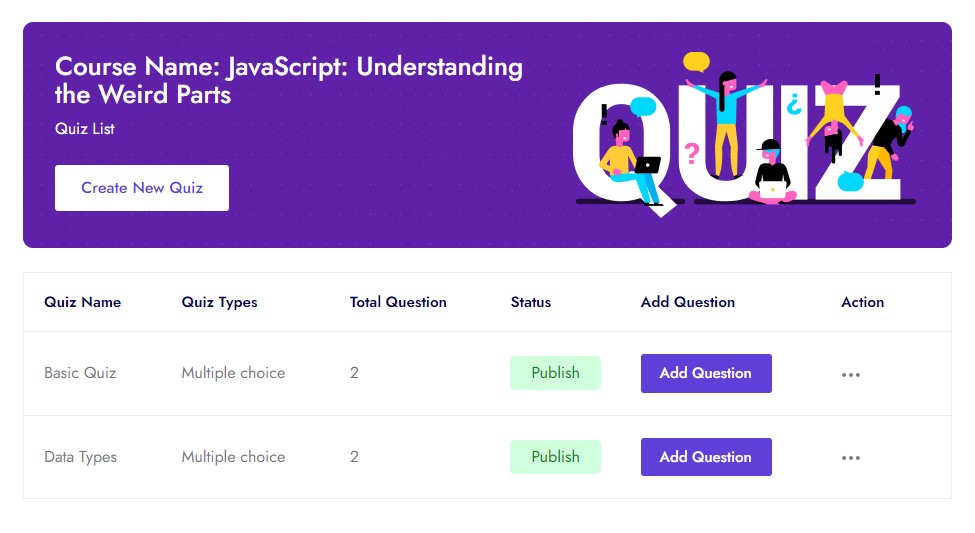Select the Action column header
975x533 pixels.
[x=863, y=302]
